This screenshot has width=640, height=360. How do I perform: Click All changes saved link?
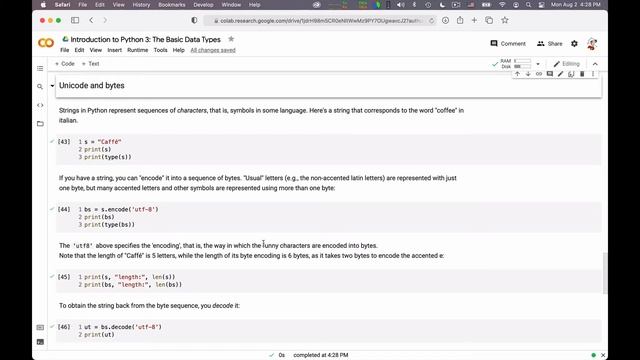click(213, 50)
